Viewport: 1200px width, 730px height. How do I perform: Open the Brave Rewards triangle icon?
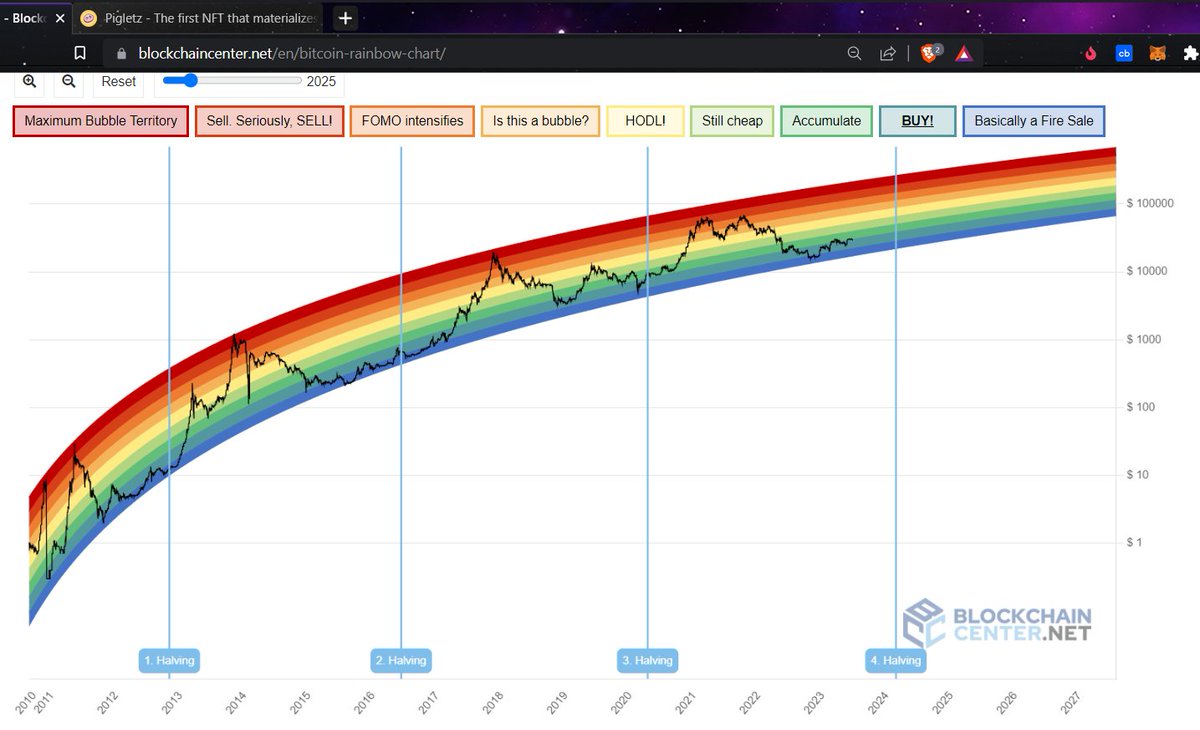[963, 53]
